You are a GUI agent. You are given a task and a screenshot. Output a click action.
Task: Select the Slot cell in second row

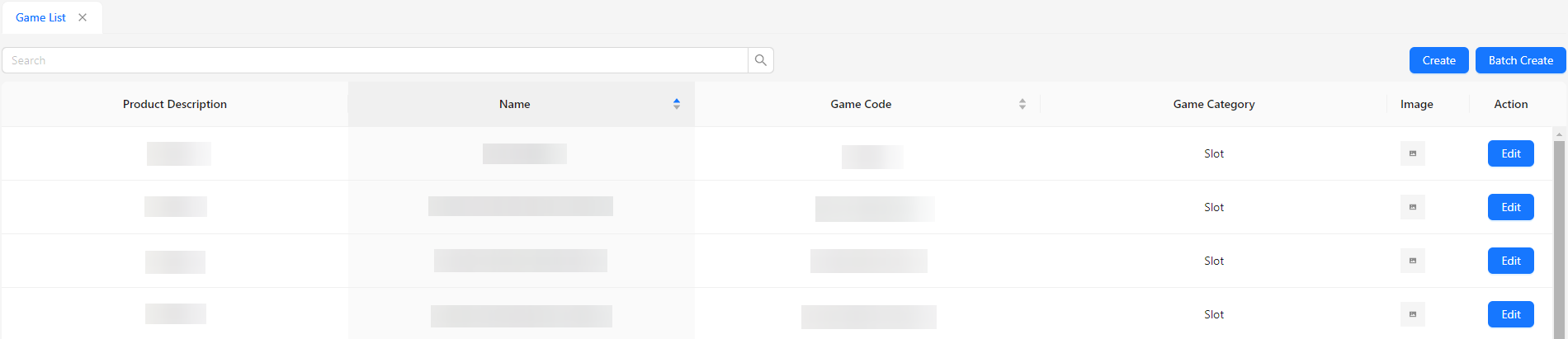[1214, 207]
